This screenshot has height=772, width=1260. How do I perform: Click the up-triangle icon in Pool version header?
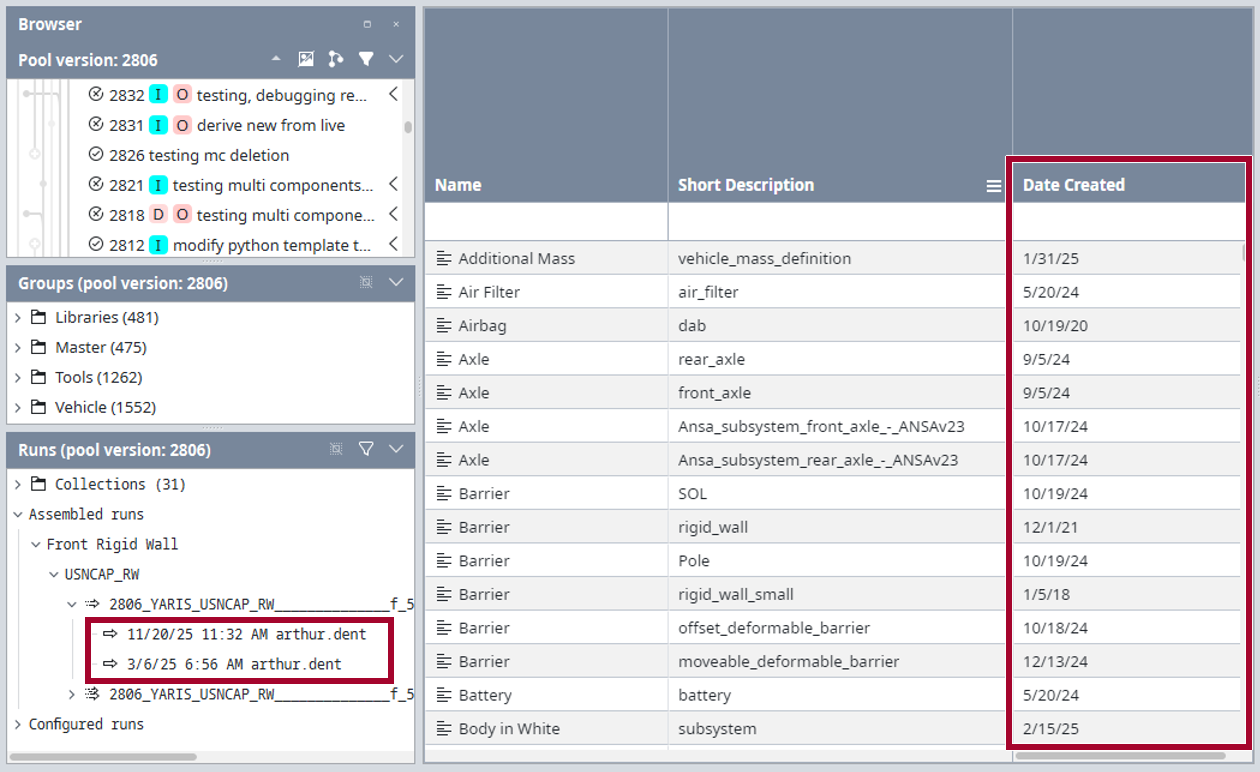[276, 60]
